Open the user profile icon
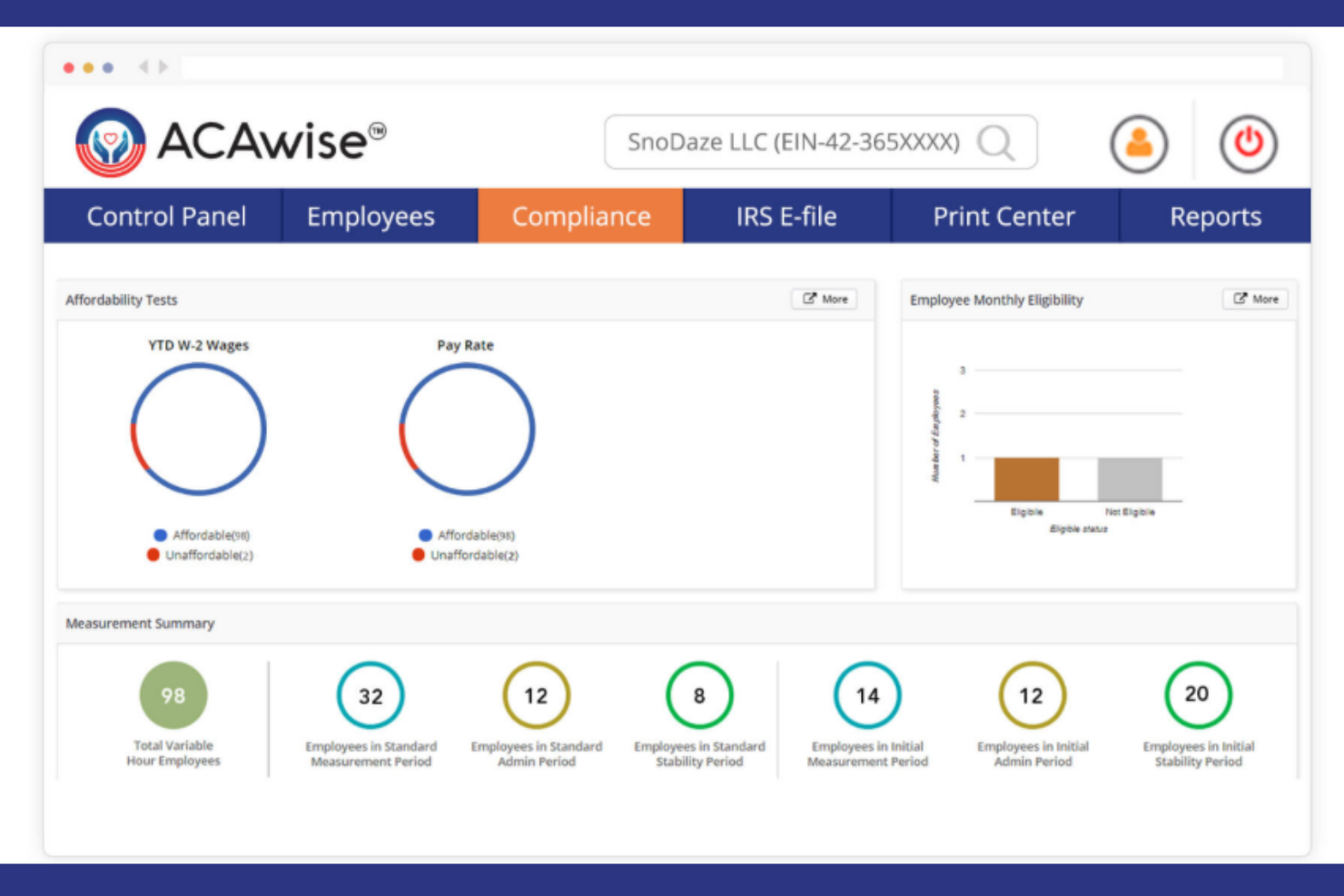 click(x=1139, y=143)
